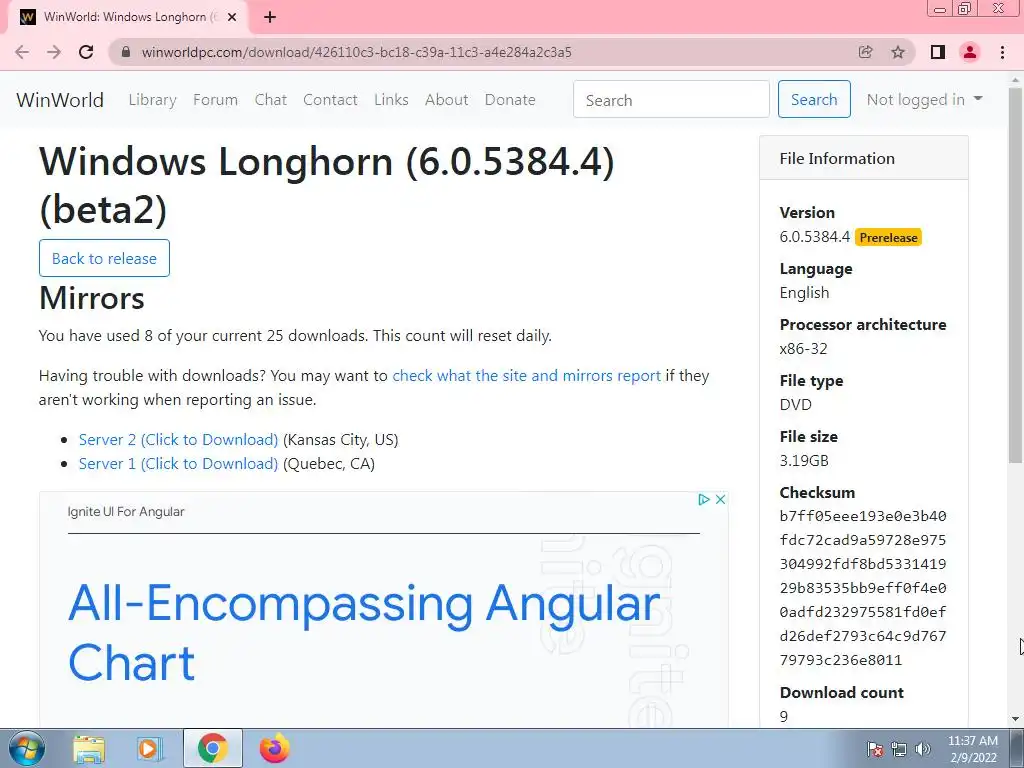1024x768 pixels.
Task: Open the browser side panel icon
Action: (938, 52)
